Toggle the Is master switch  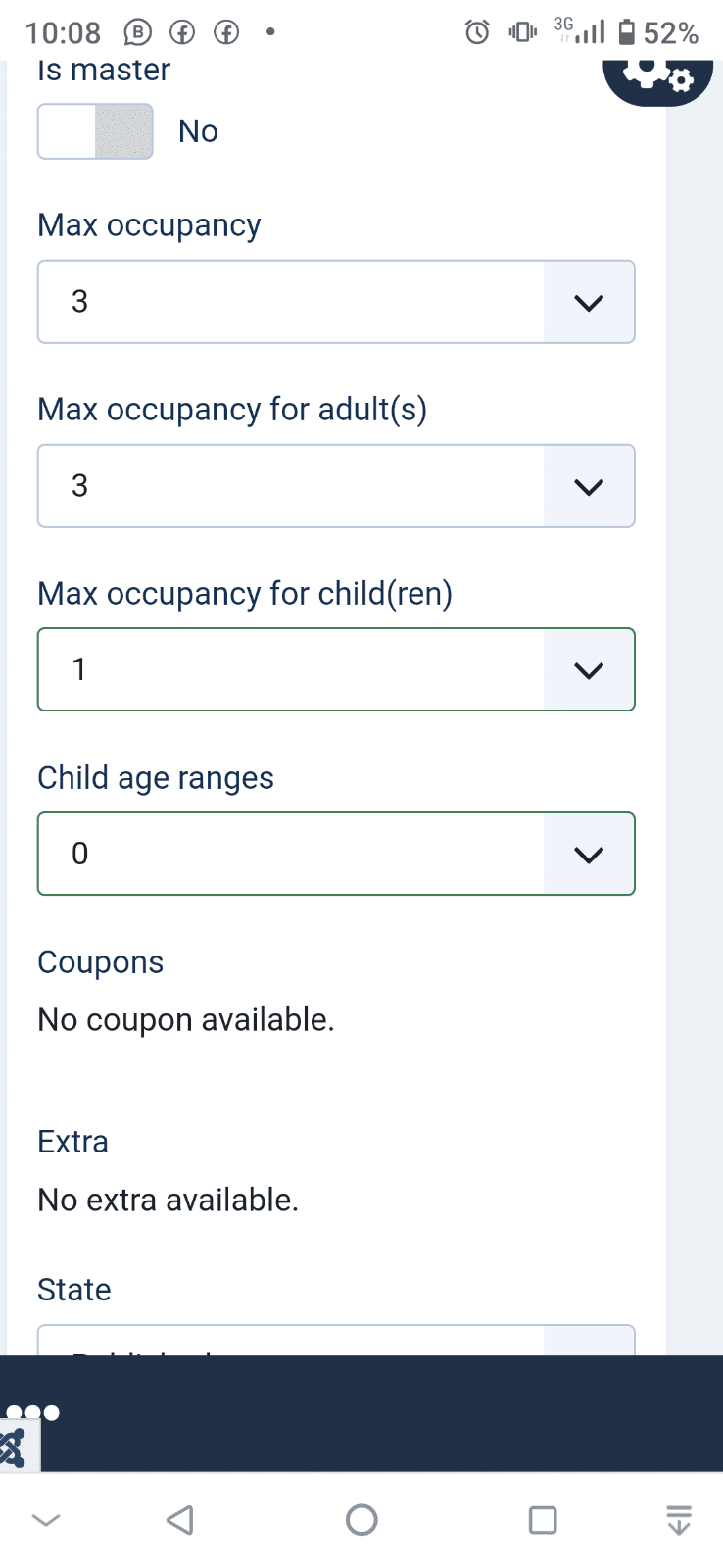95,131
